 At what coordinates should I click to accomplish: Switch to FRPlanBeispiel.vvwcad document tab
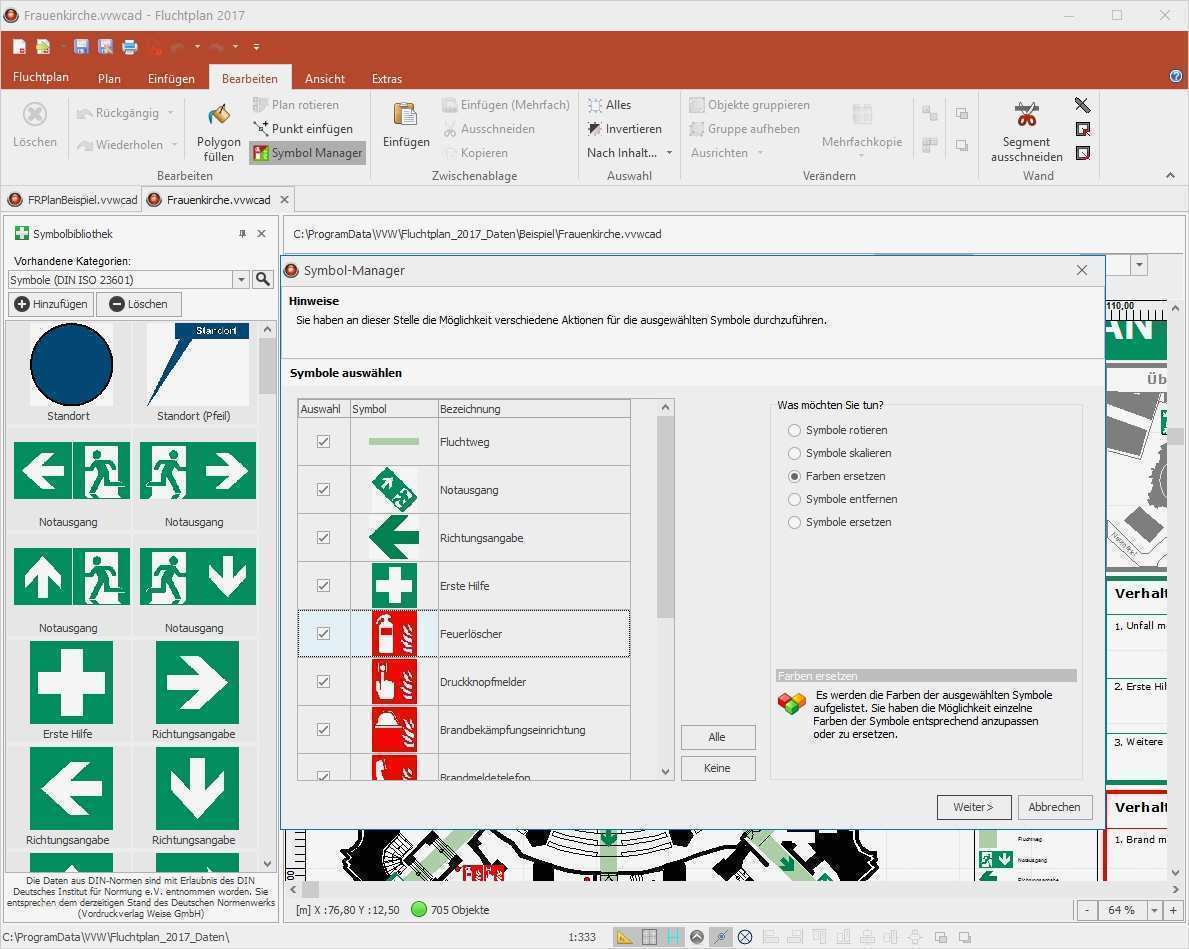[x=73, y=200]
